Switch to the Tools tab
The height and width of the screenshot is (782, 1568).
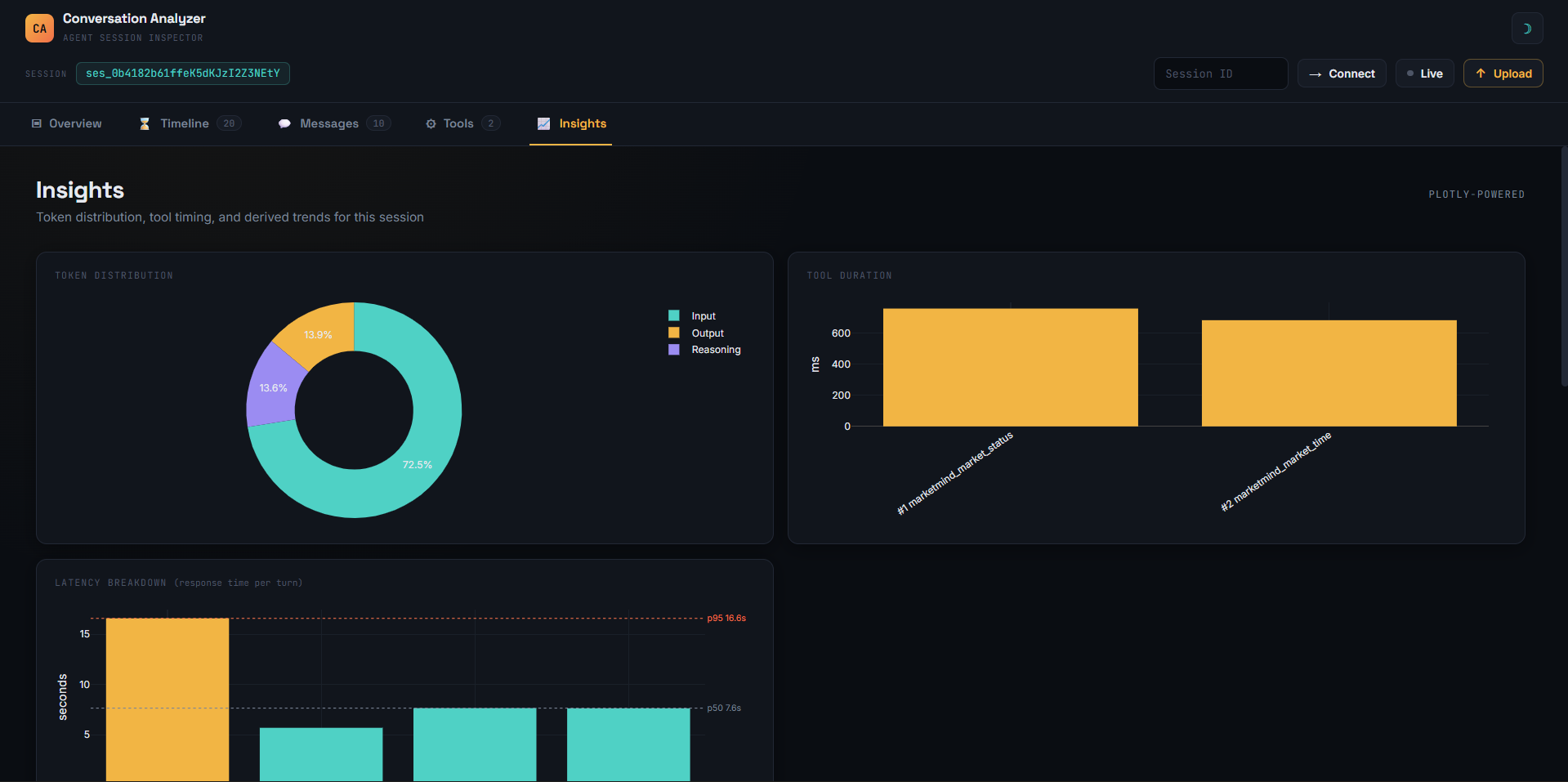click(462, 123)
